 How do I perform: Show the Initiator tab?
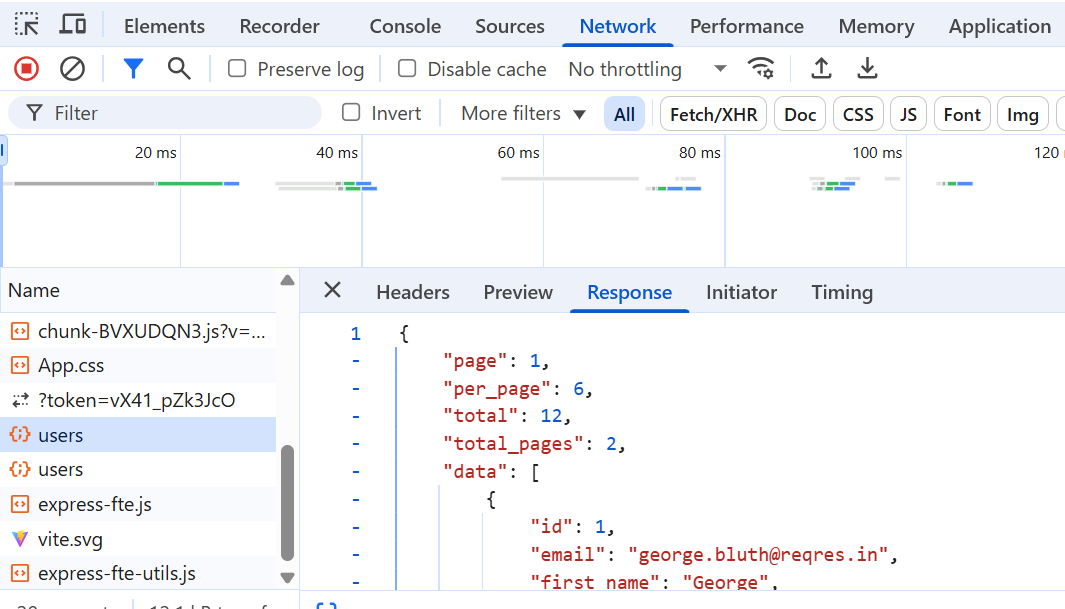[741, 292]
